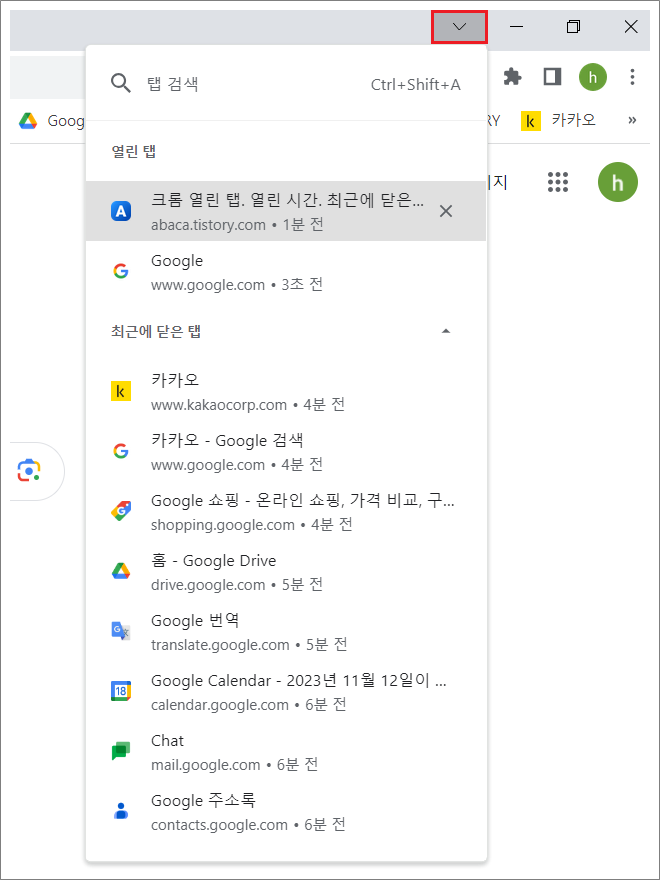Reopen the 카카오 kakaocorp.com closed tab
The image size is (660, 880).
click(x=286, y=392)
